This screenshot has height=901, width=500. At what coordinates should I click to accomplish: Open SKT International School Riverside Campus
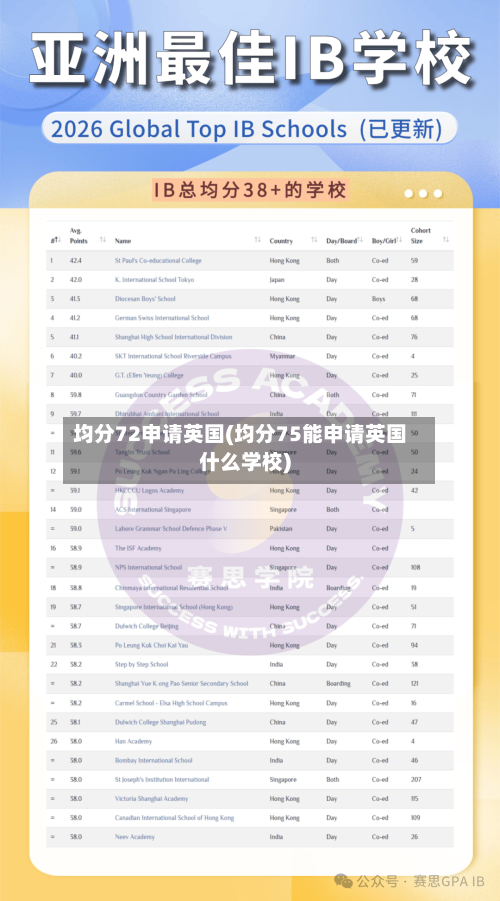coord(173,356)
